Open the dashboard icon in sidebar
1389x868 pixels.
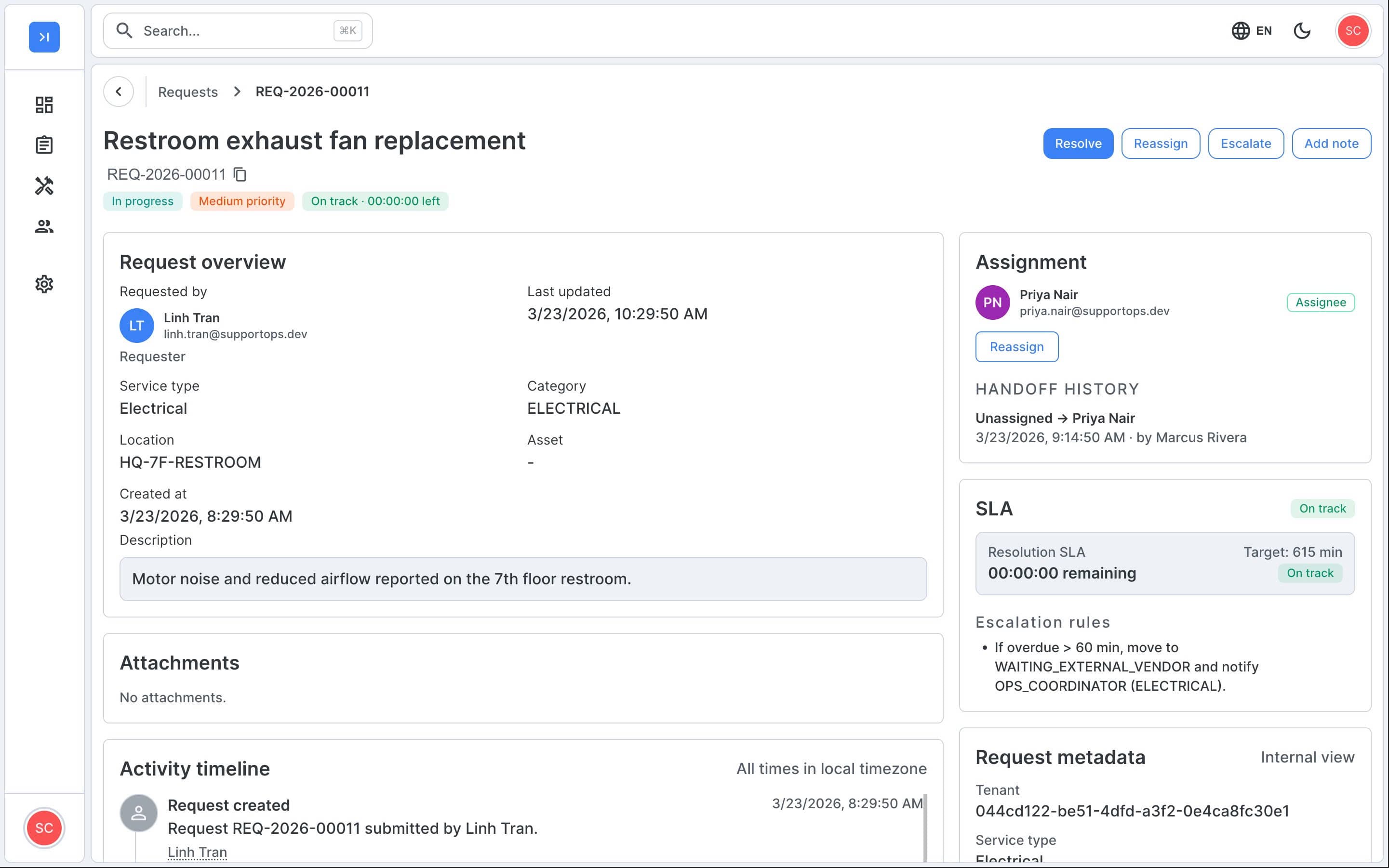(x=44, y=105)
